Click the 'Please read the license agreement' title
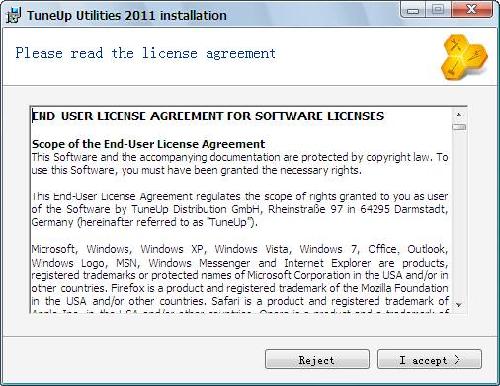The width and height of the screenshot is (500, 386). point(146,53)
